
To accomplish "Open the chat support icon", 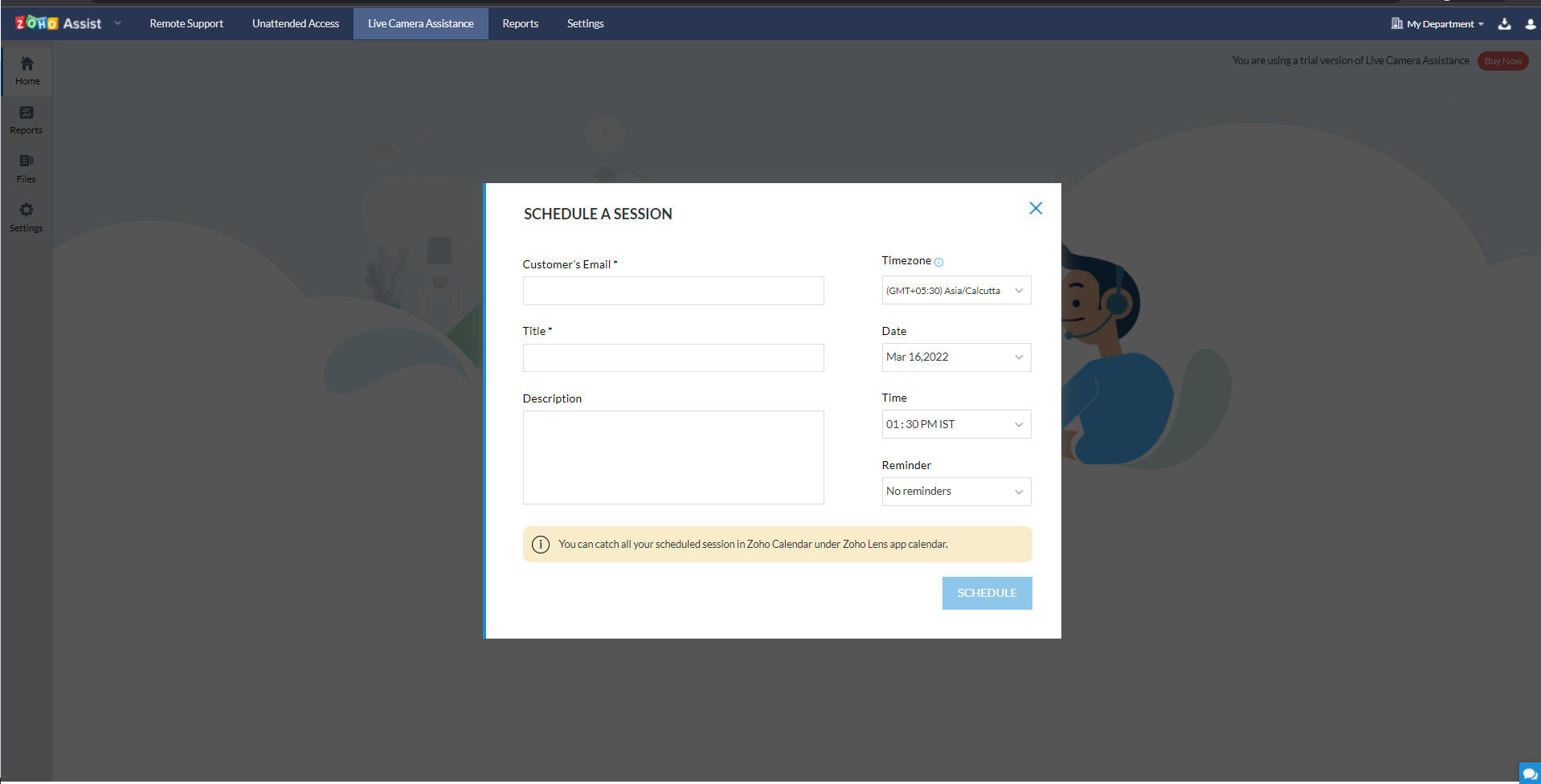I will [x=1529, y=774].
